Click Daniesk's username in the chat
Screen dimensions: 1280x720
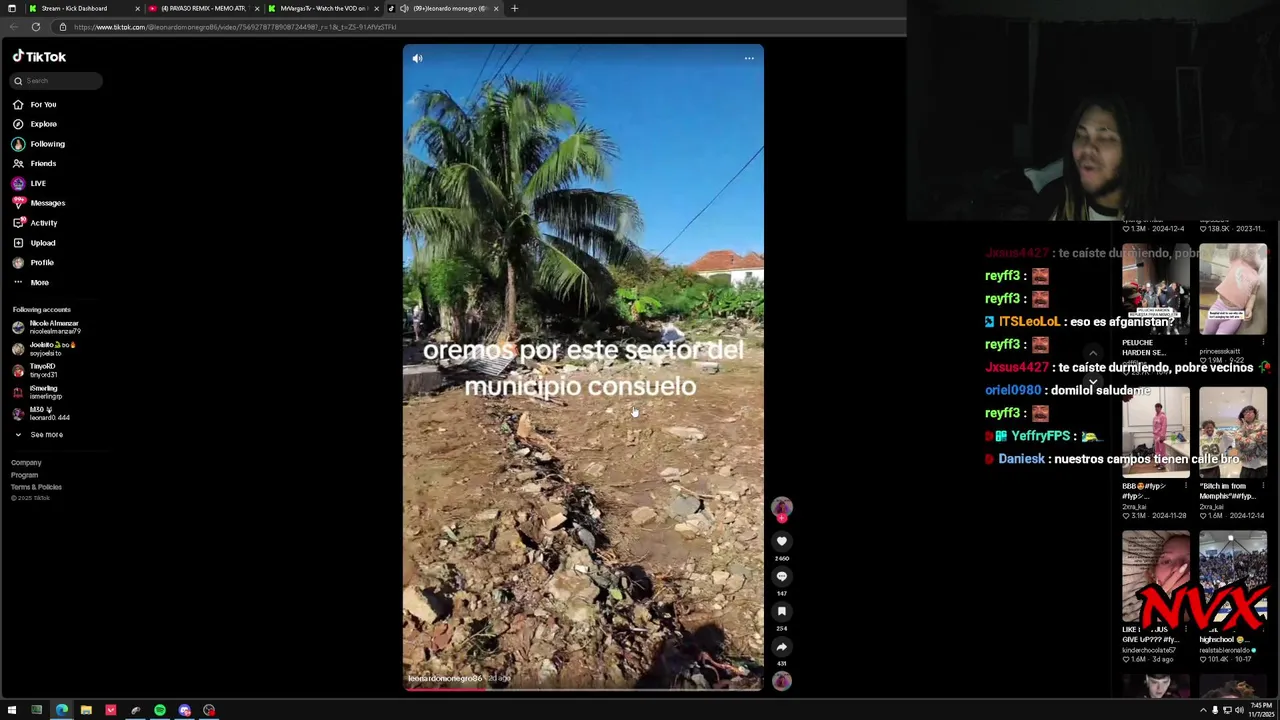click(1021, 459)
